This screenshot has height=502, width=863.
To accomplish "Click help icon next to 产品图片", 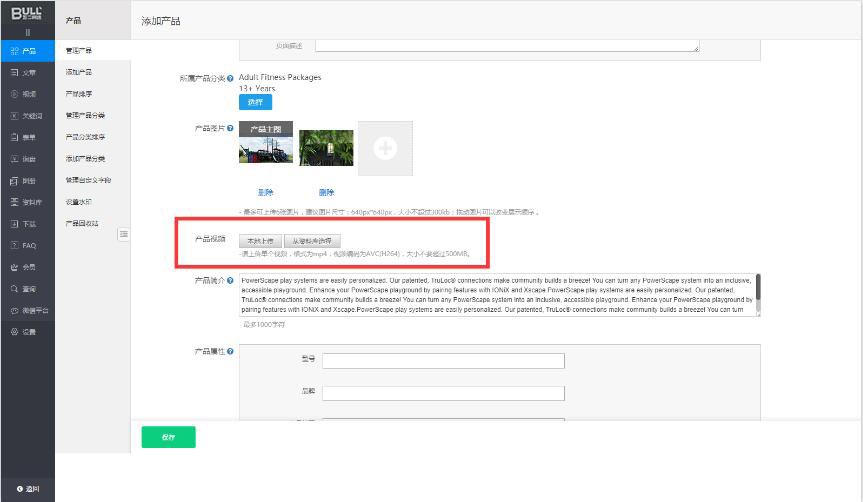I will tap(231, 129).
